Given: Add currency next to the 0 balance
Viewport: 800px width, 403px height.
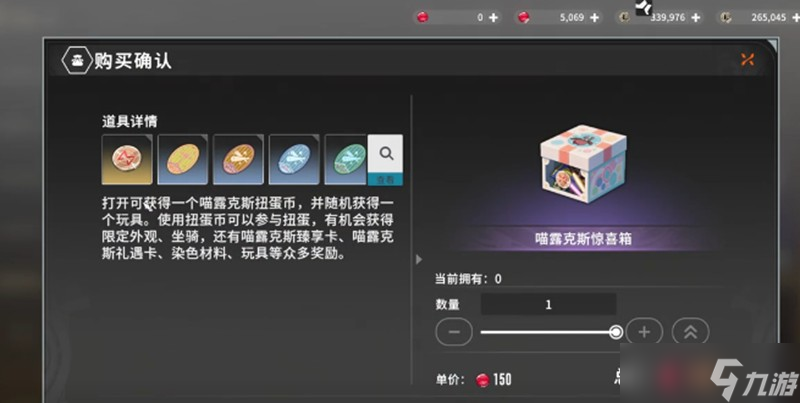Looking at the screenshot, I should (x=493, y=17).
